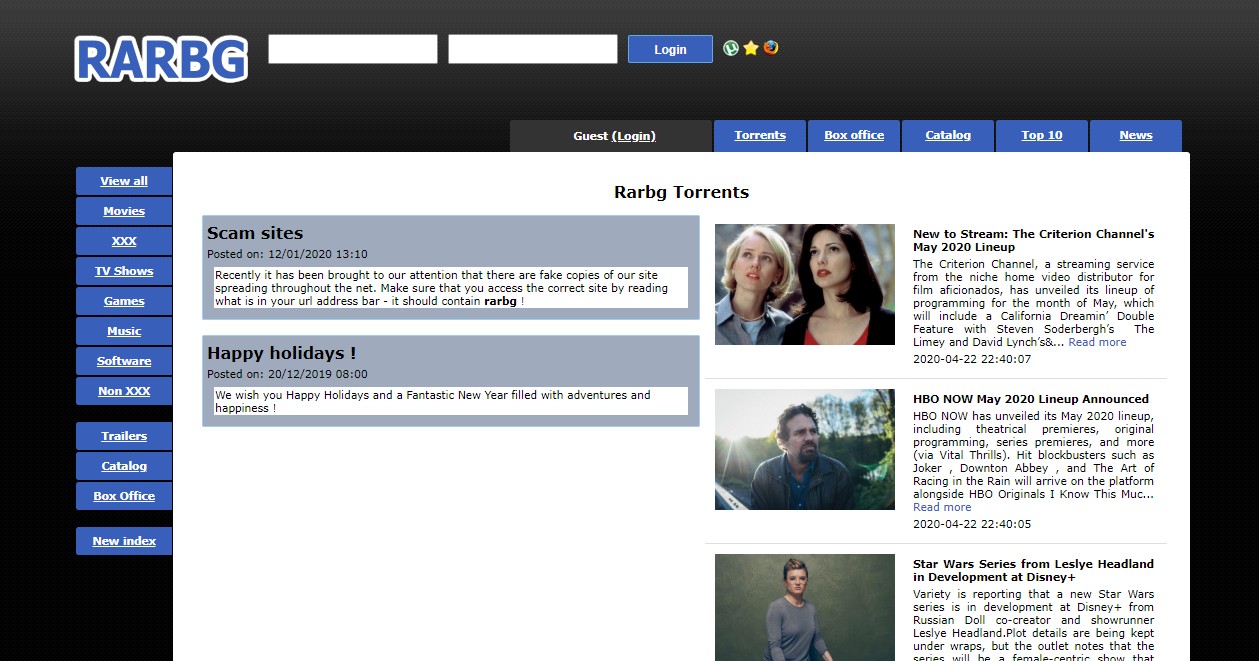Open the New index sidebar link
The width and height of the screenshot is (1259, 661).
[x=124, y=541]
